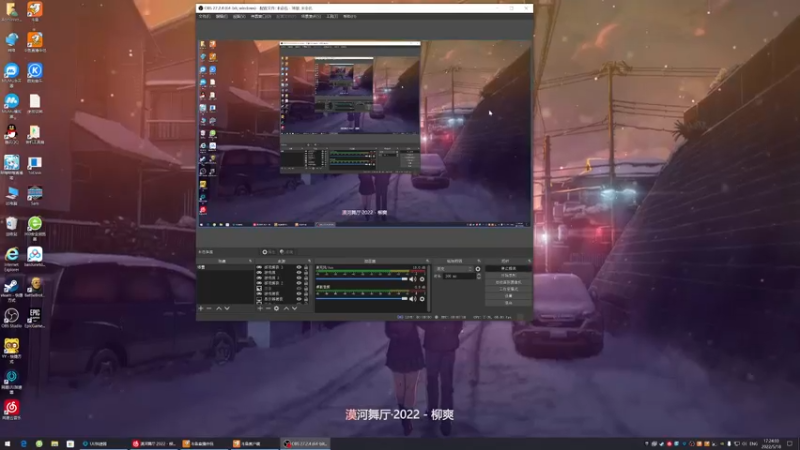Mute the 桌面音频 channel speaker icon
Viewport: 800px width, 450px height.
[x=412, y=298]
